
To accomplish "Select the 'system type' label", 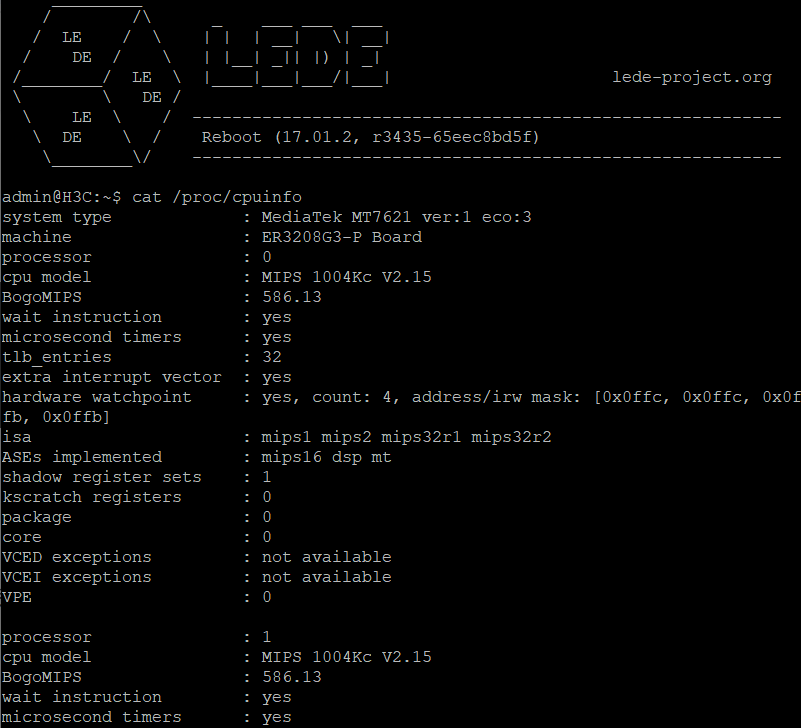I will [57, 217].
